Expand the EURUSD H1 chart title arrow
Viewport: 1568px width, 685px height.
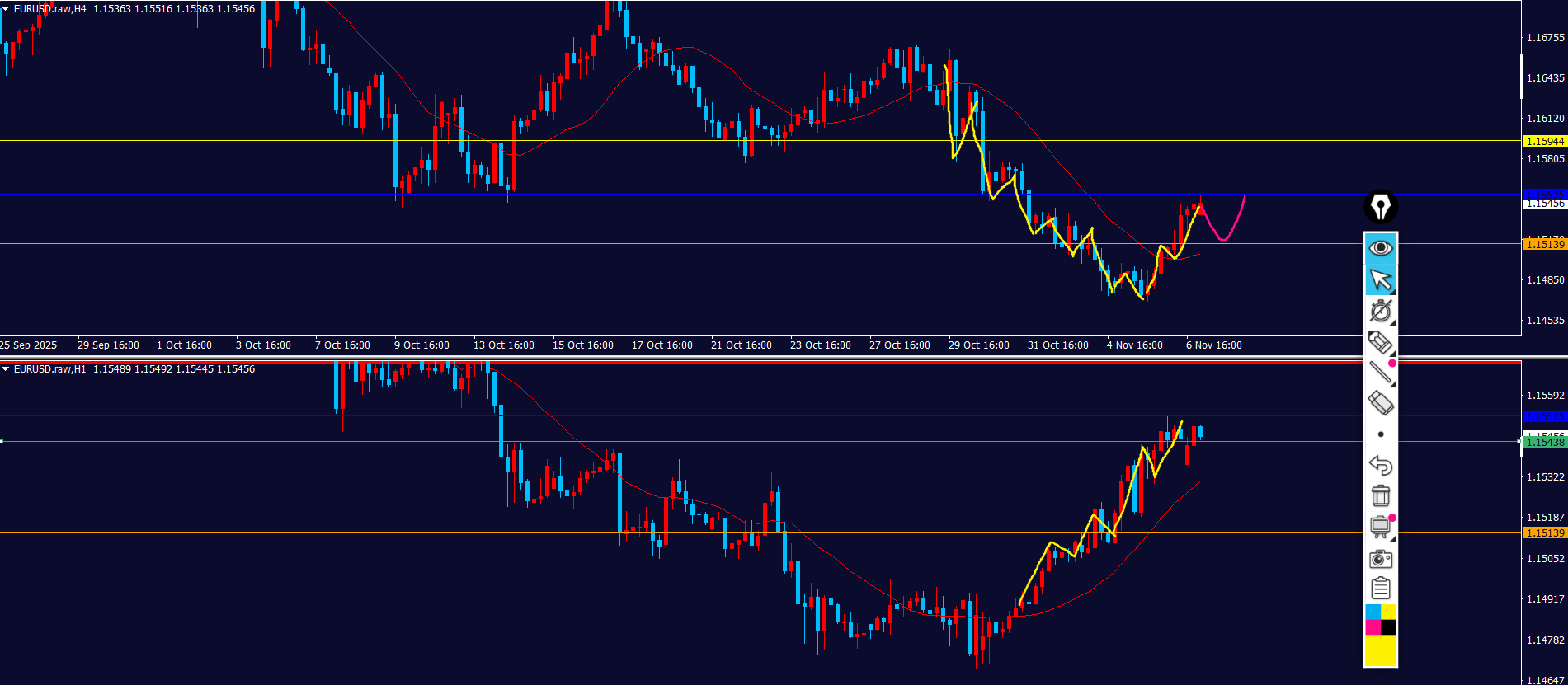tap(6, 369)
